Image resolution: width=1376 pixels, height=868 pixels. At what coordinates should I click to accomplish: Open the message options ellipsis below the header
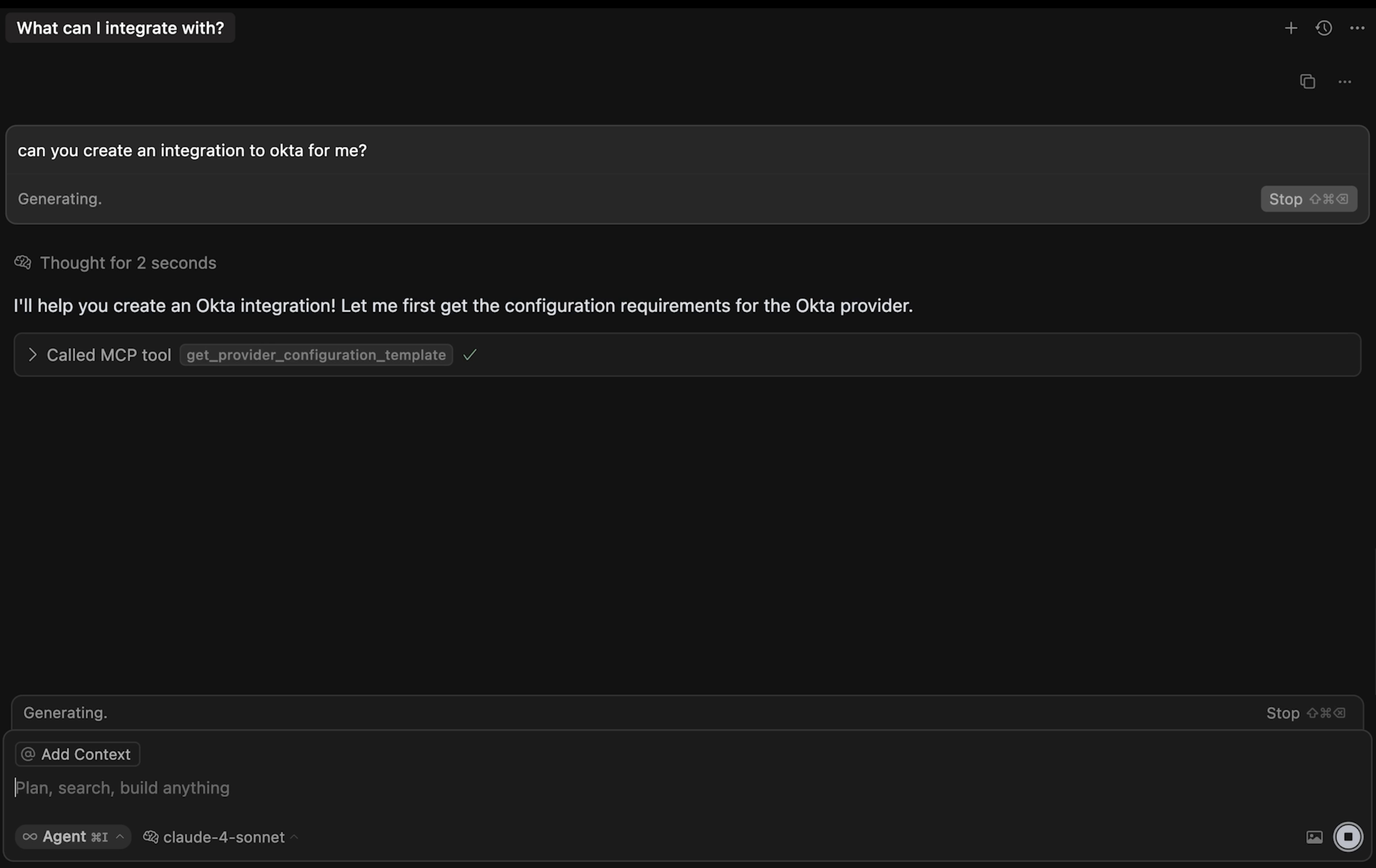pyautogui.click(x=1345, y=82)
